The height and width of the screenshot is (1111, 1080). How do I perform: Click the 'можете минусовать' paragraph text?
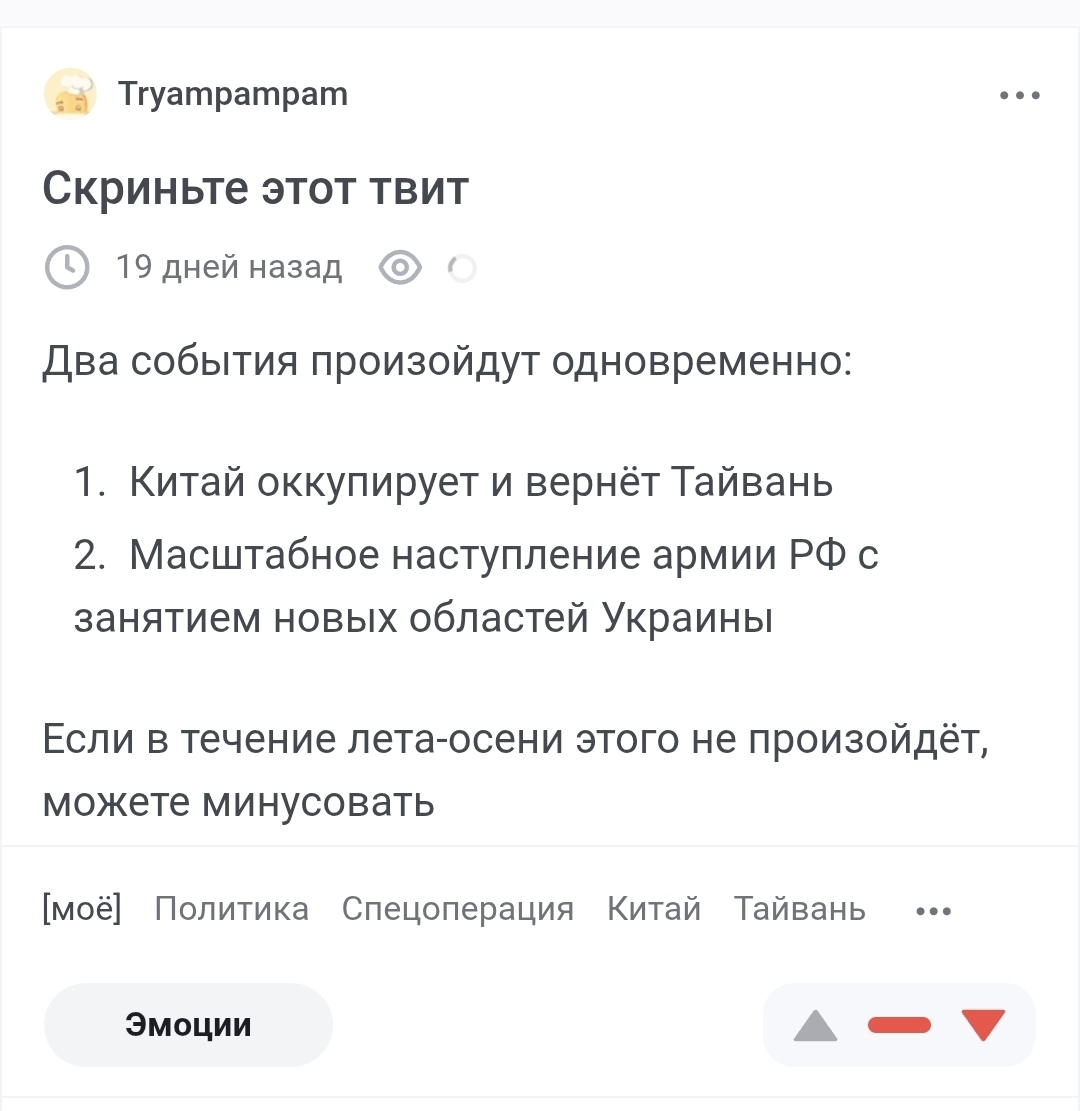click(x=238, y=802)
